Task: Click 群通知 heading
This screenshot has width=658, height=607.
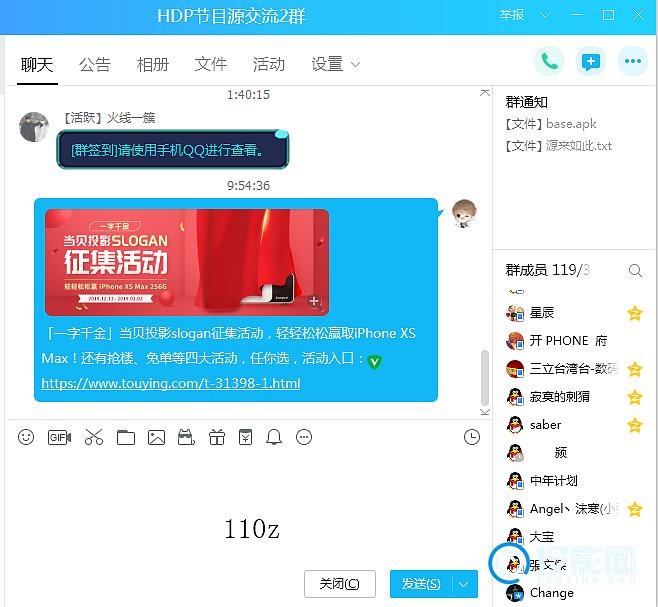Action: pos(526,102)
